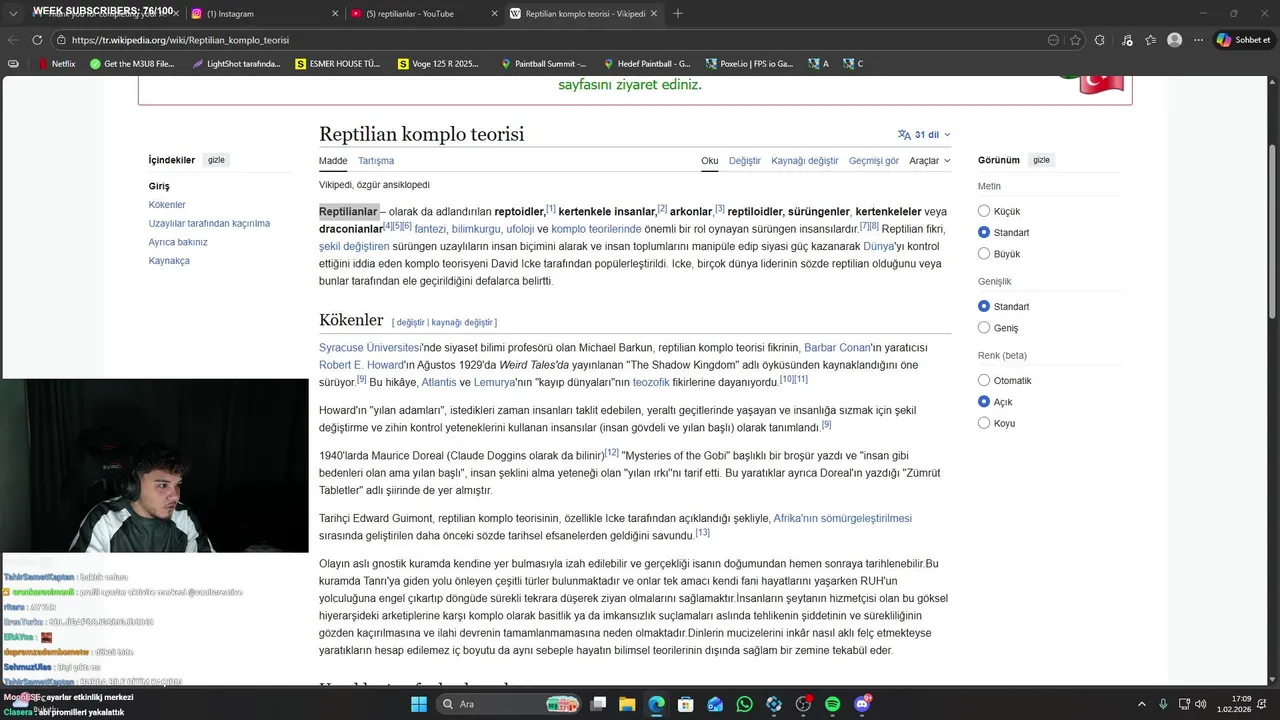Open Microsoft Edge from the taskbar
1280x720 pixels.
[x=656, y=704]
